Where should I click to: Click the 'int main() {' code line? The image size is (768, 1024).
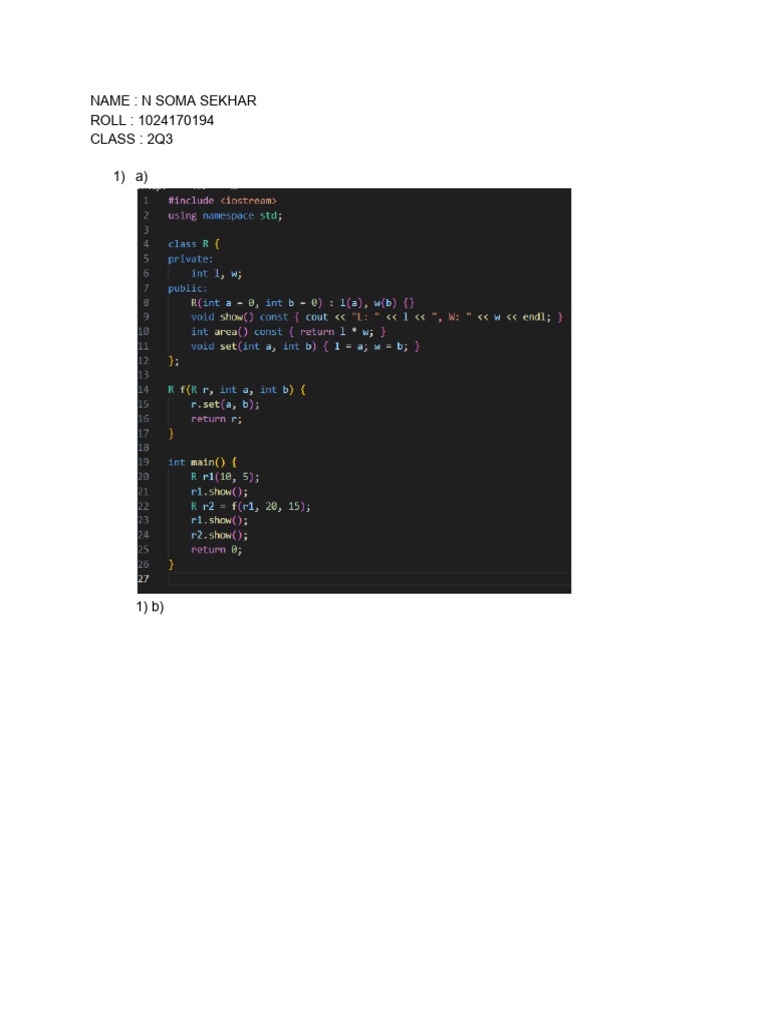202,462
